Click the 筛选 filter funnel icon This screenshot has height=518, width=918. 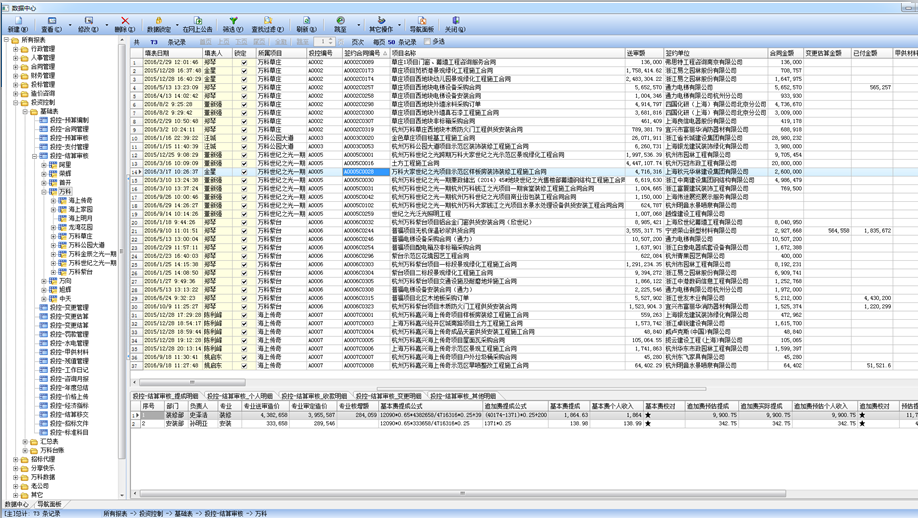click(233, 20)
